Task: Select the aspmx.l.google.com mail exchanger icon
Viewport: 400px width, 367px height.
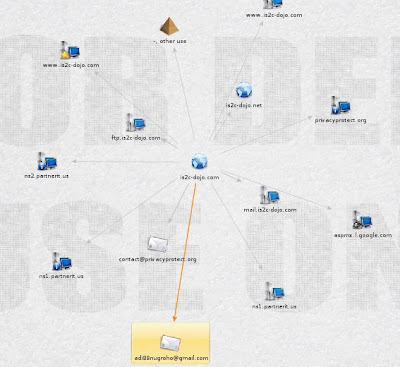Action: coord(362,220)
